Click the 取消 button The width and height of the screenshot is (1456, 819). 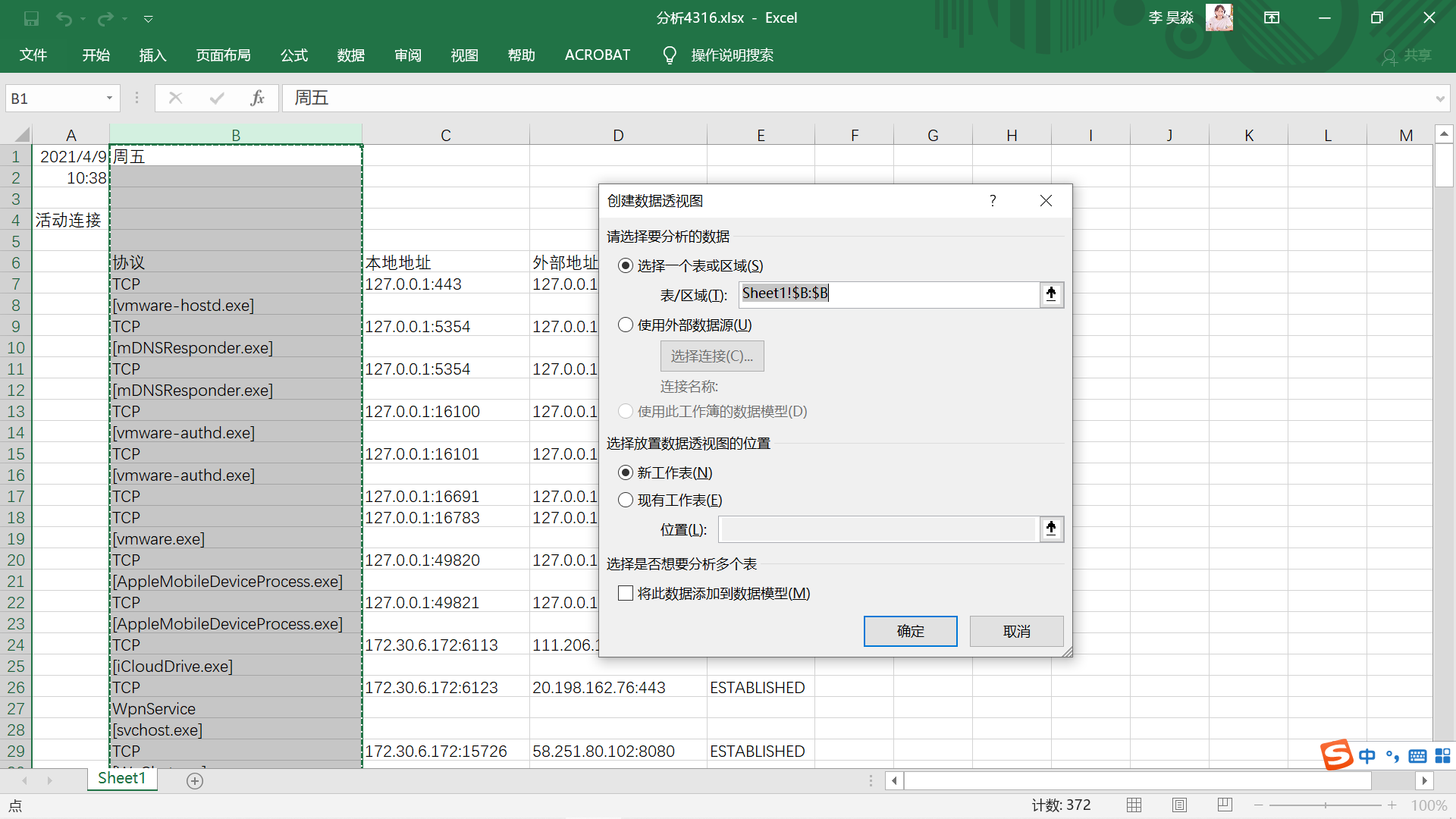click(1016, 632)
